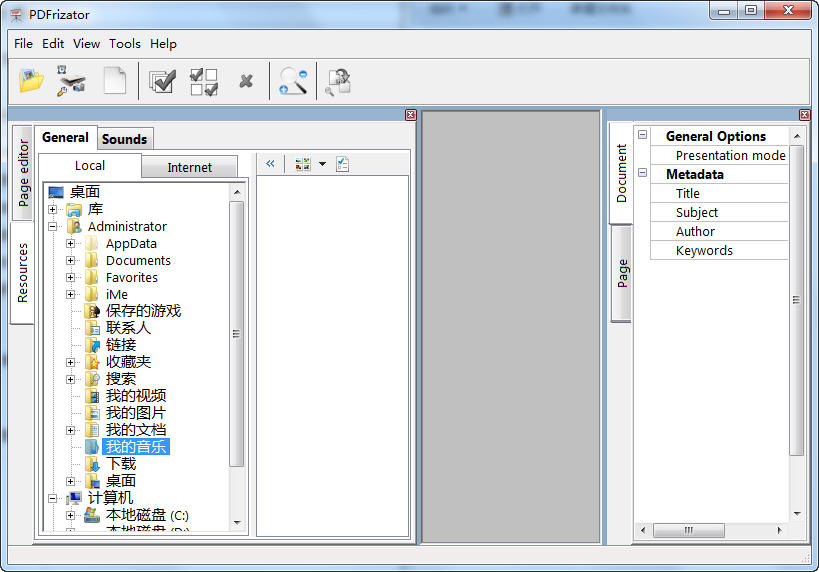Select the 下载 folder
Viewport: 819px width, 572px height.
tap(121, 464)
